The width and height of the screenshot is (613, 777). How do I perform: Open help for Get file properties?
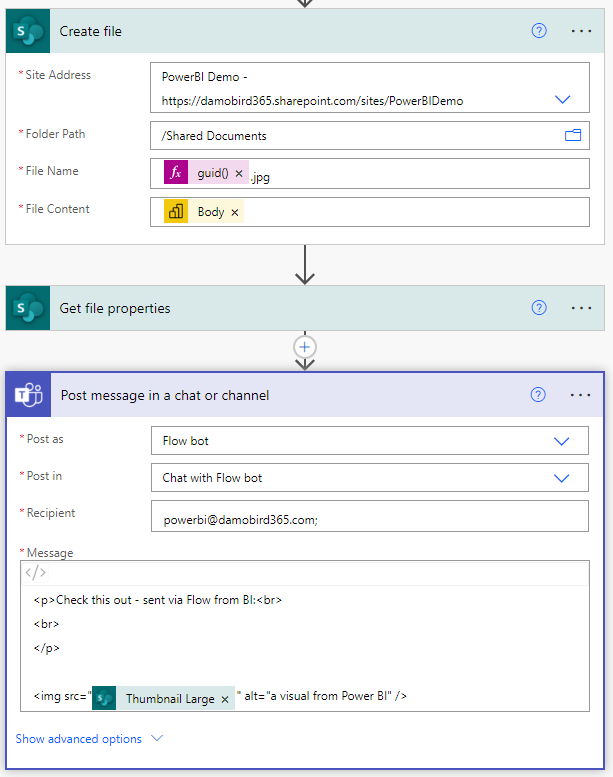click(539, 308)
